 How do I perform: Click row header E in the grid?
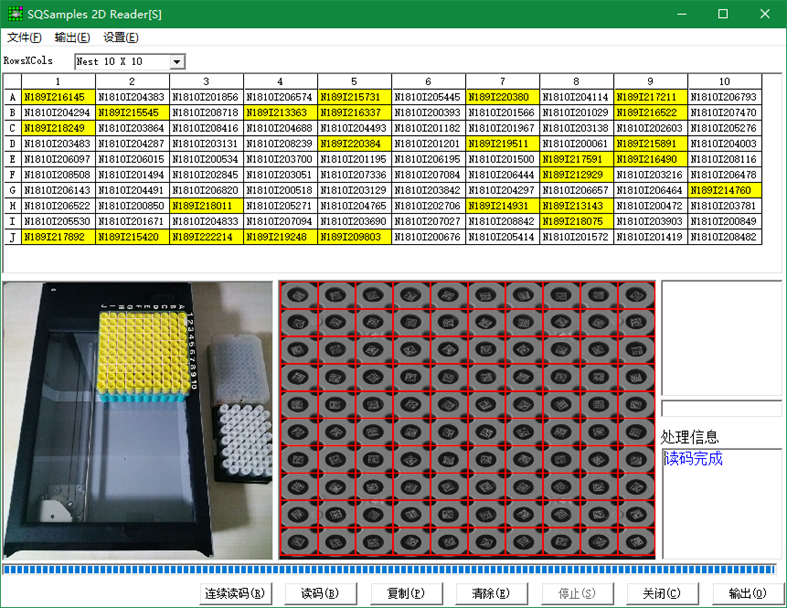pyautogui.click(x=12, y=159)
